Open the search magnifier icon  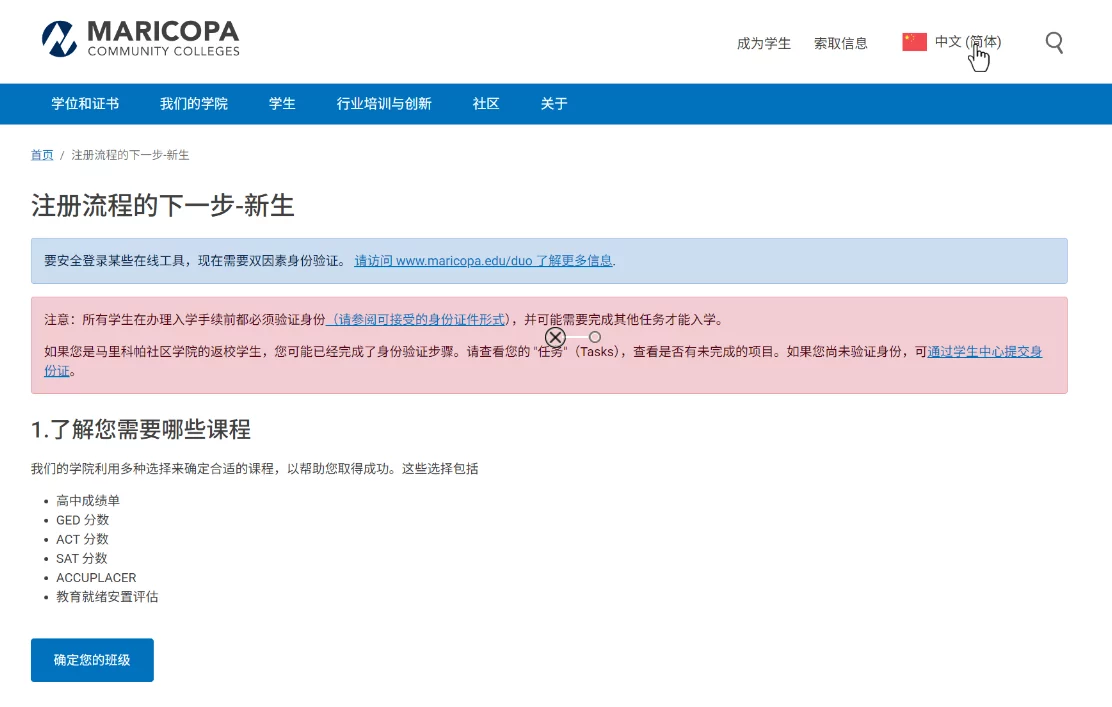(1054, 42)
